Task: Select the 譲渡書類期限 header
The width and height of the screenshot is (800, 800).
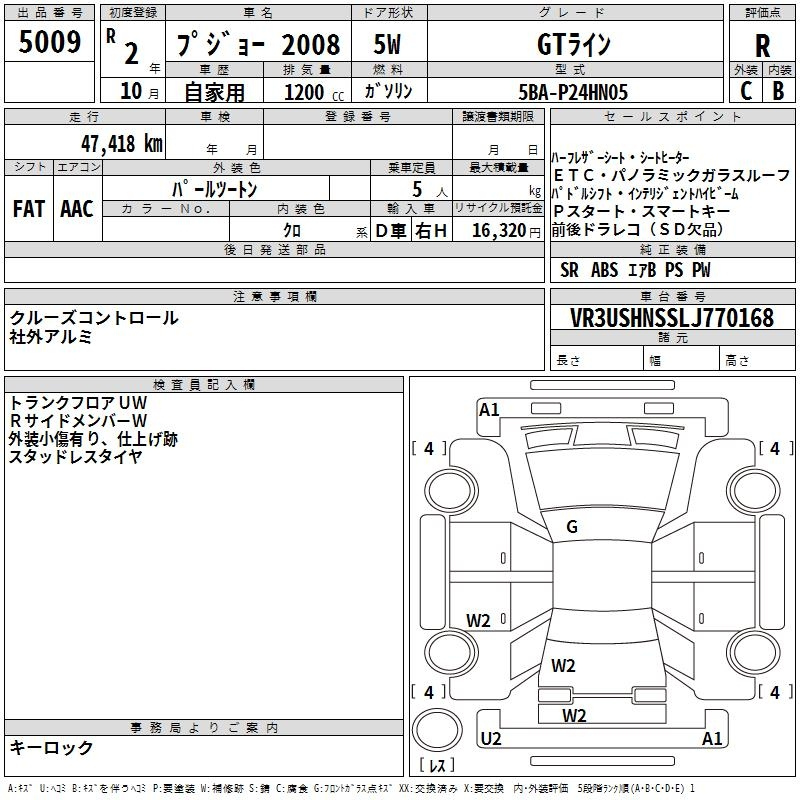Action: coord(498,117)
